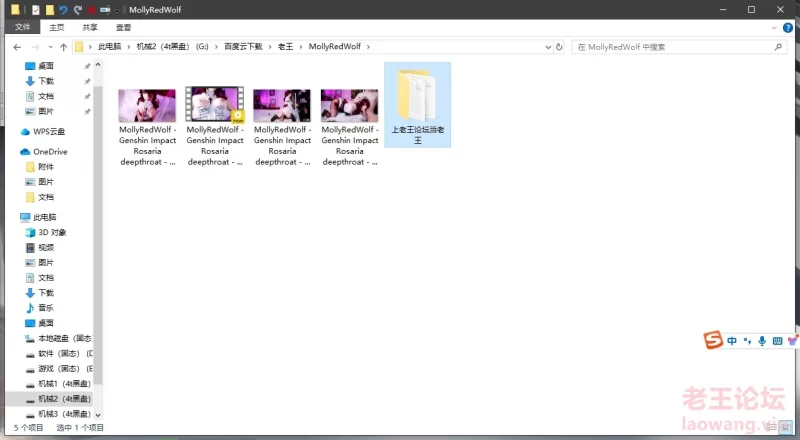800x440 pixels.
Task: Go up one folder level
Action: [x=63, y=47]
